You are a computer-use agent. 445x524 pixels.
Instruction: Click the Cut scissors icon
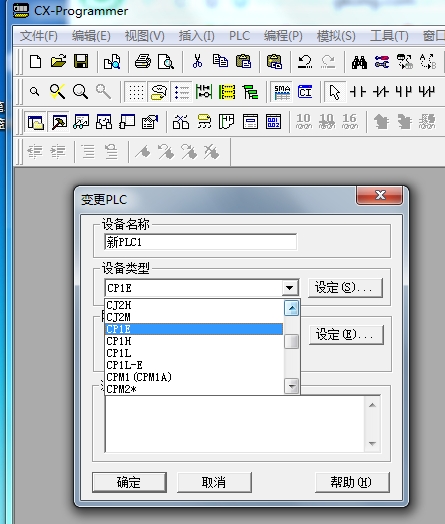(197, 62)
